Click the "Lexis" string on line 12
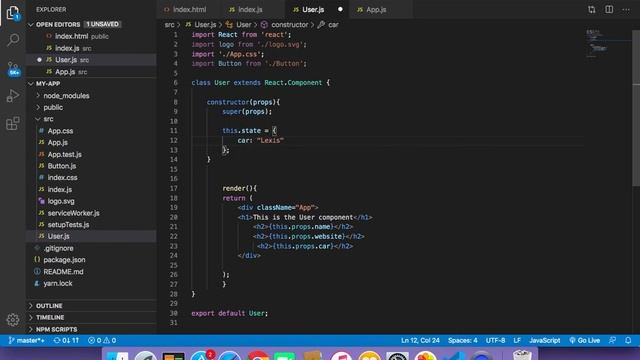Image resolution: width=640 pixels, height=360 pixels. (x=270, y=140)
